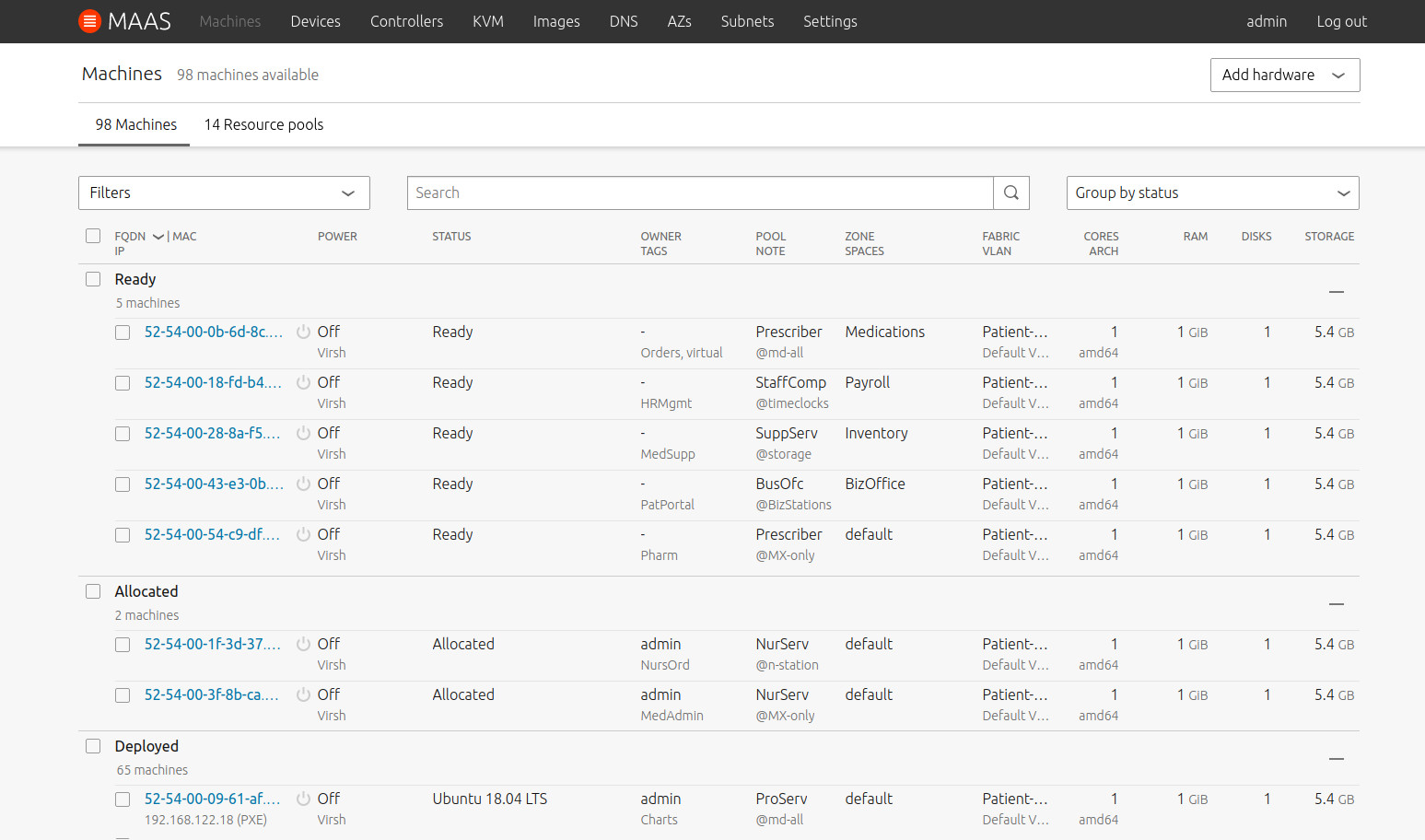Image resolution: width=1425 pixels, height=840 pixels.
Task: Click power icon for machine 52-54-00-28-8a-f5
Action: coord(303,433)
